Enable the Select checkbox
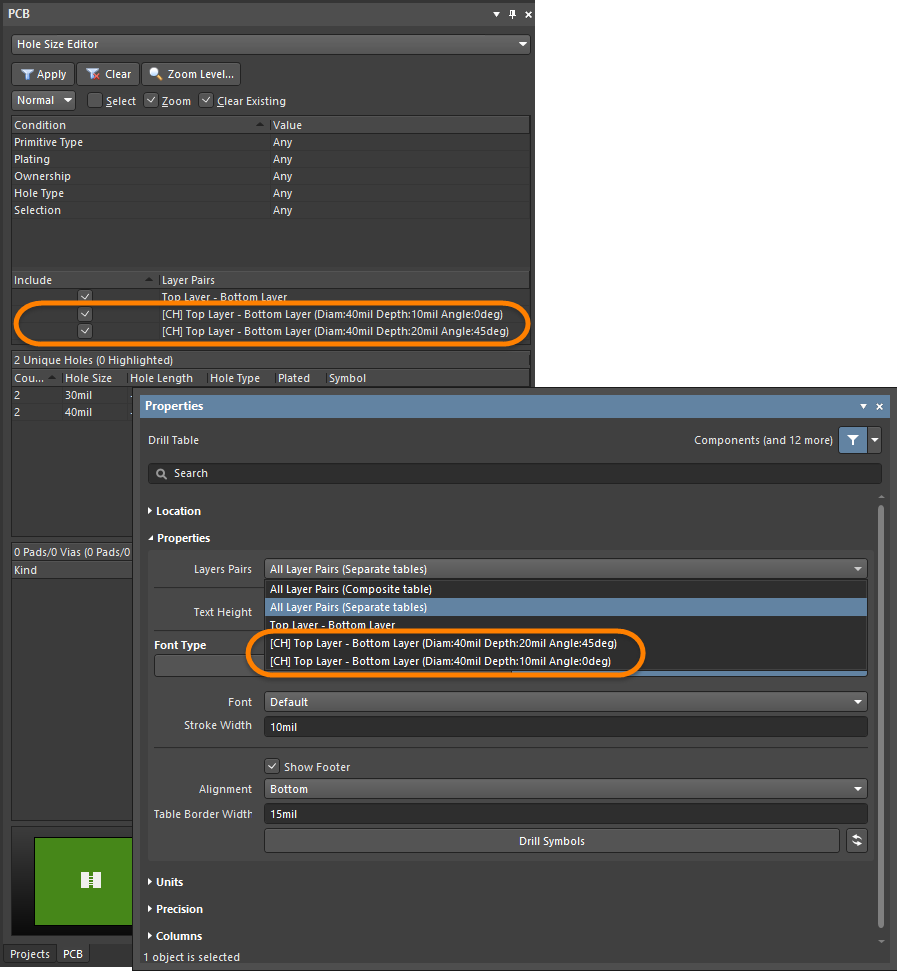Viewport: 897px width, 972px height. (95, 101)
